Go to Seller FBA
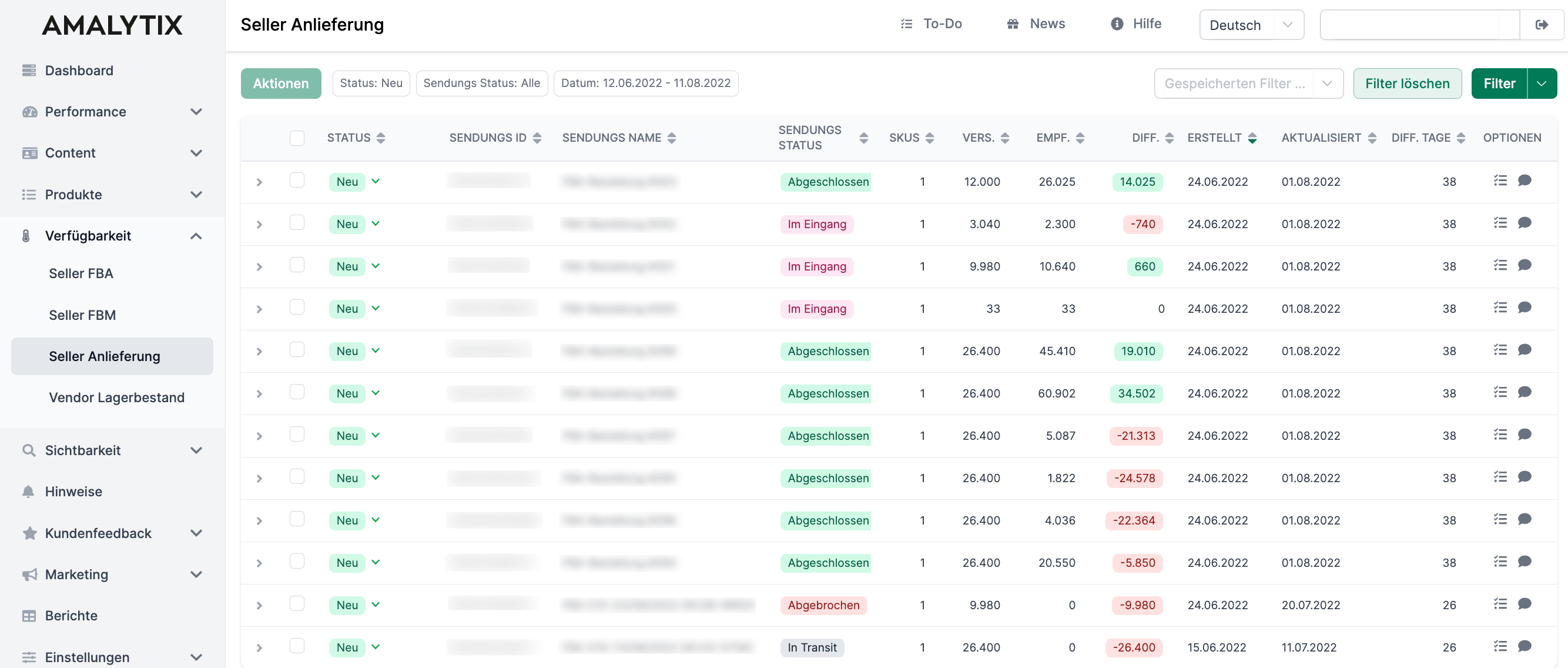 (81, 273)
